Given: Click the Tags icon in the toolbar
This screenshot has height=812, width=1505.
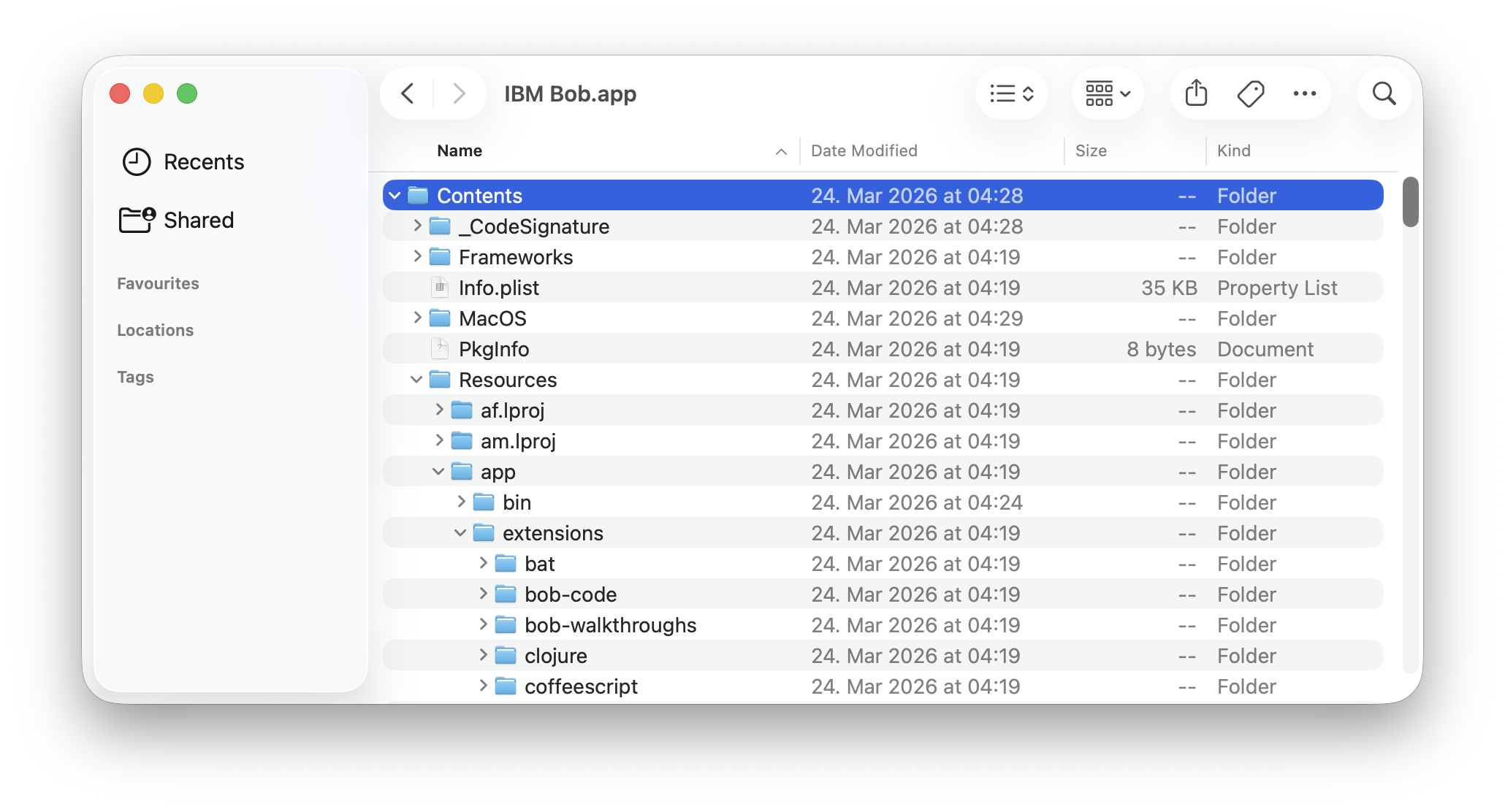Looking at the screenshot, I should click(1250, 93).
